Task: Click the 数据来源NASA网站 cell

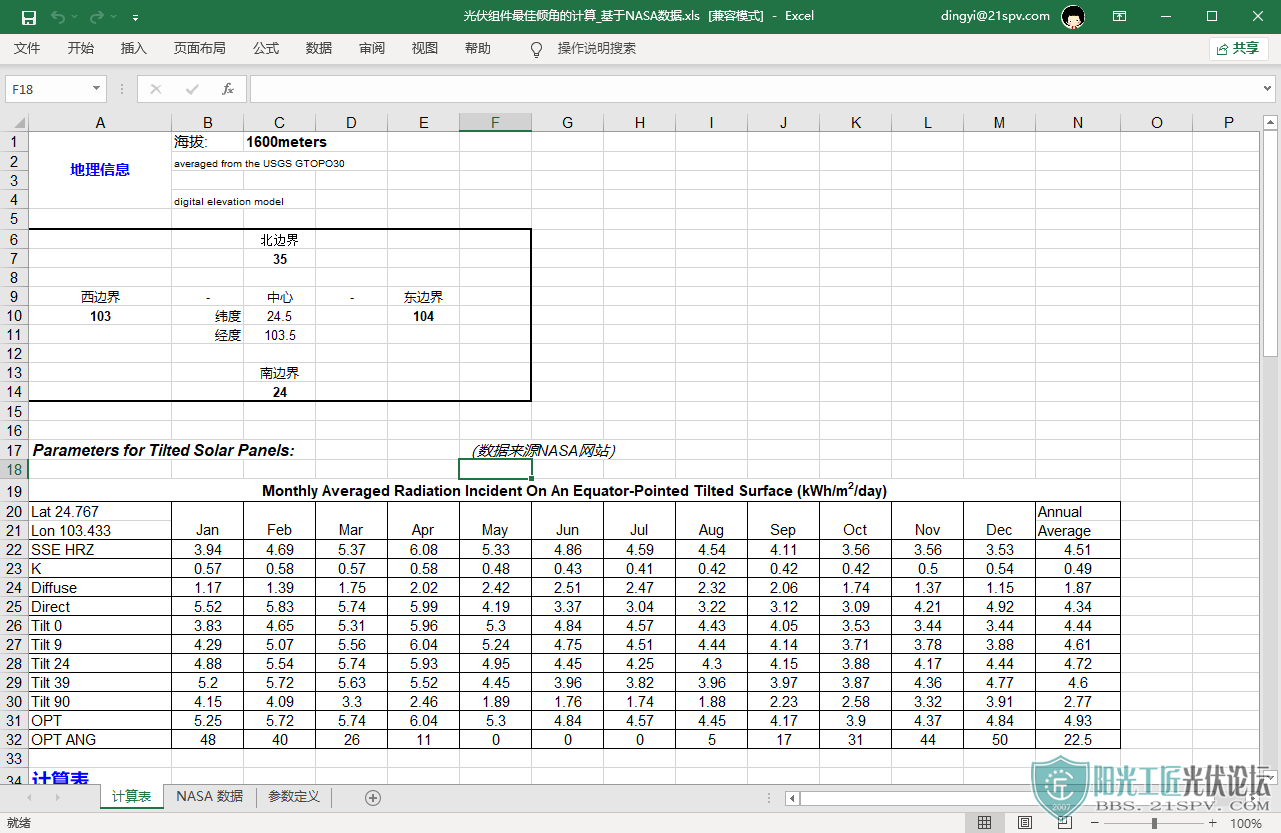Action: click(x=543, y=451)
